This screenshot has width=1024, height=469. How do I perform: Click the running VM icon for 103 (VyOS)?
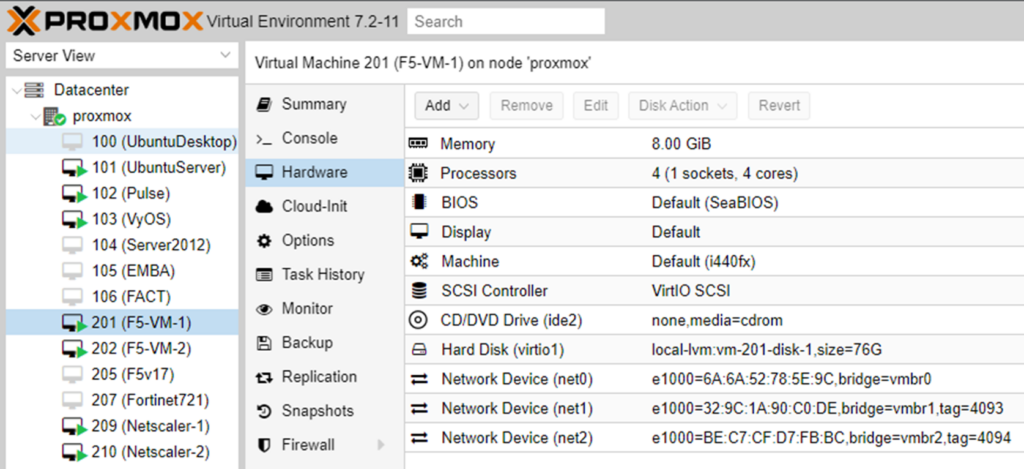pos(74,220)
